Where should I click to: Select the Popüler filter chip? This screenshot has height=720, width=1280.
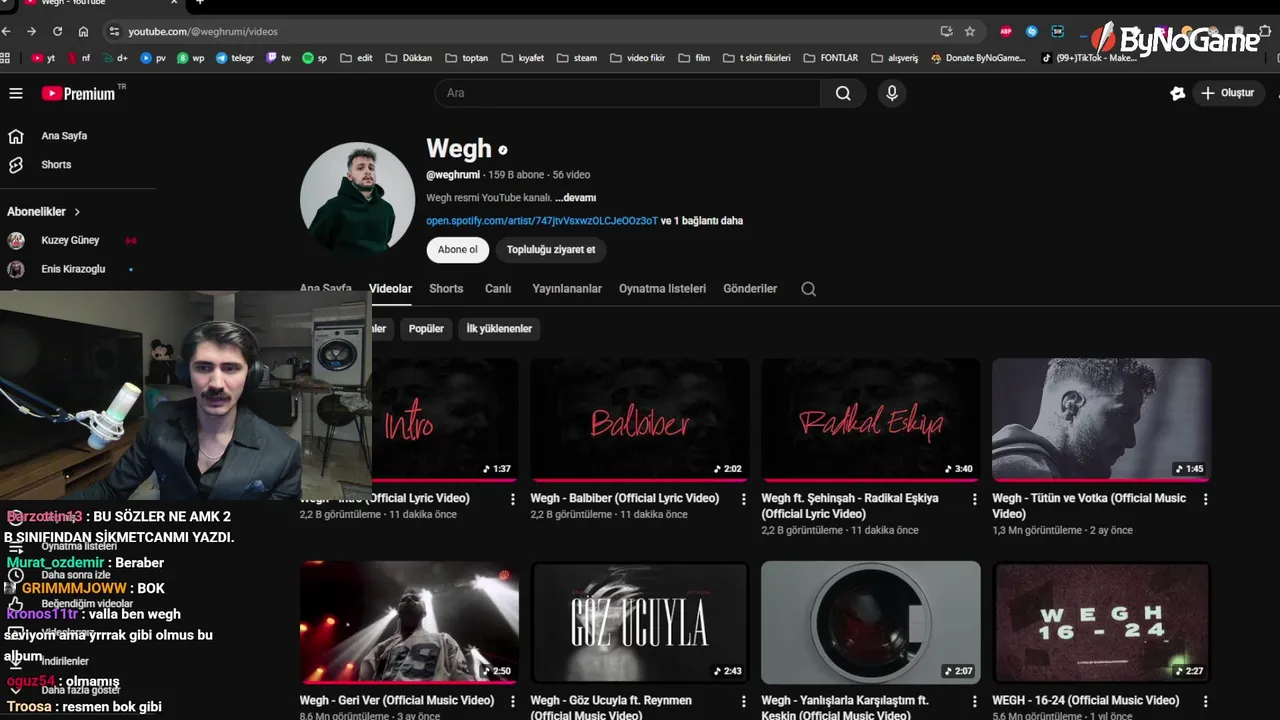click(426, 329)
